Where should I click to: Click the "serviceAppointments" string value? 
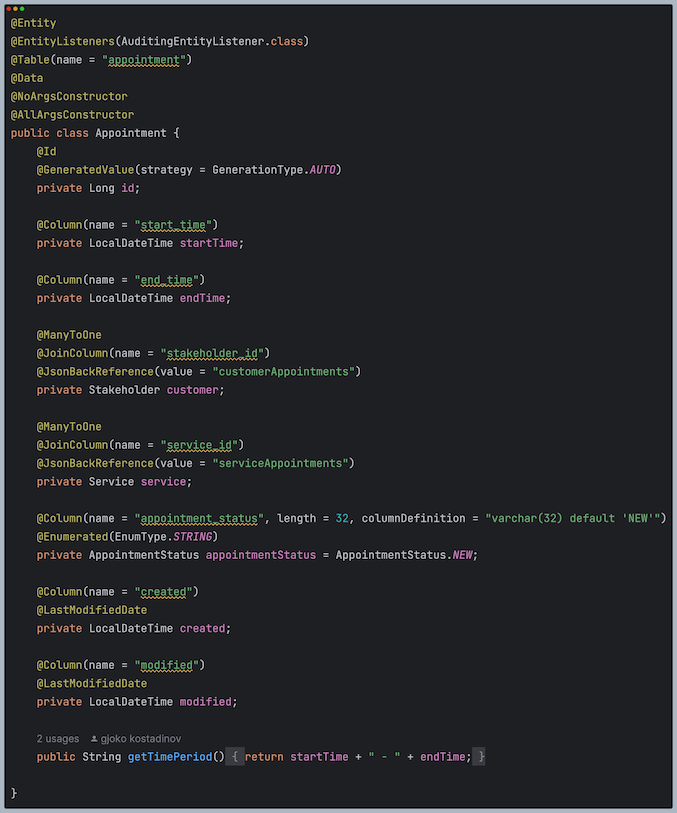click(x=283, y=463)
